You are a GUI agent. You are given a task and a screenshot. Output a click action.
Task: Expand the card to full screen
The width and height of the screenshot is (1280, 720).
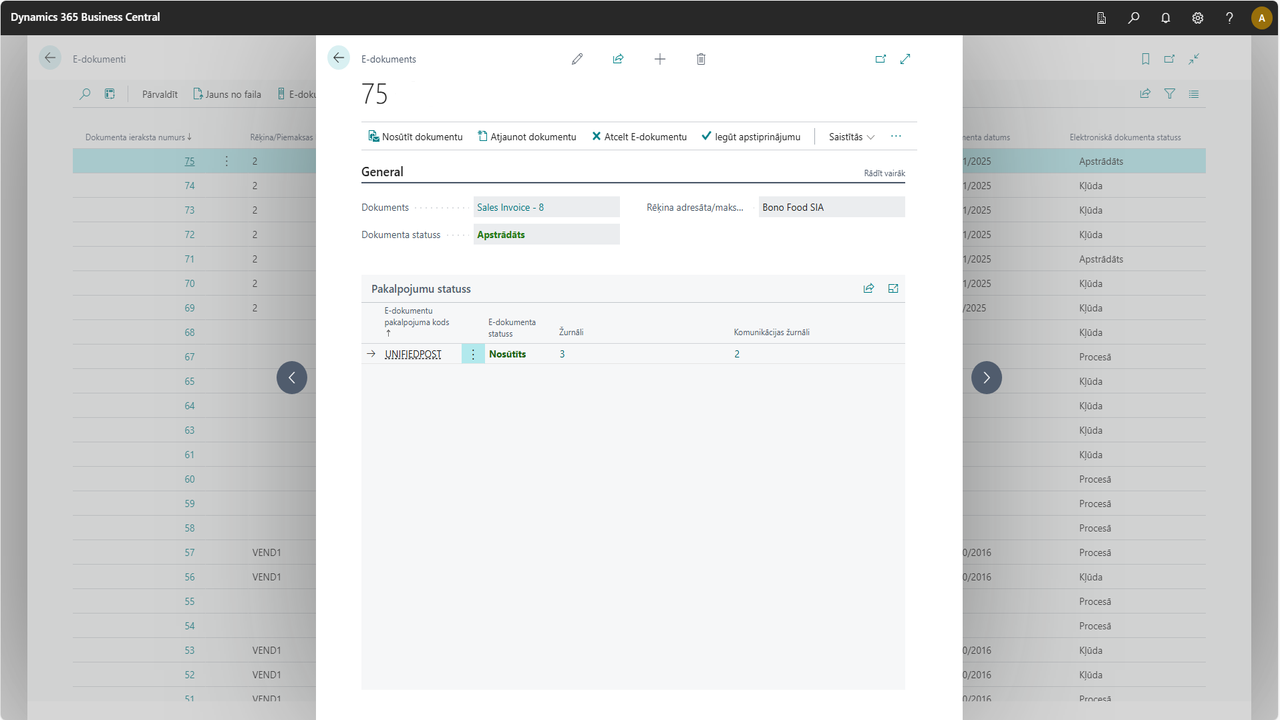coord(905,59)
